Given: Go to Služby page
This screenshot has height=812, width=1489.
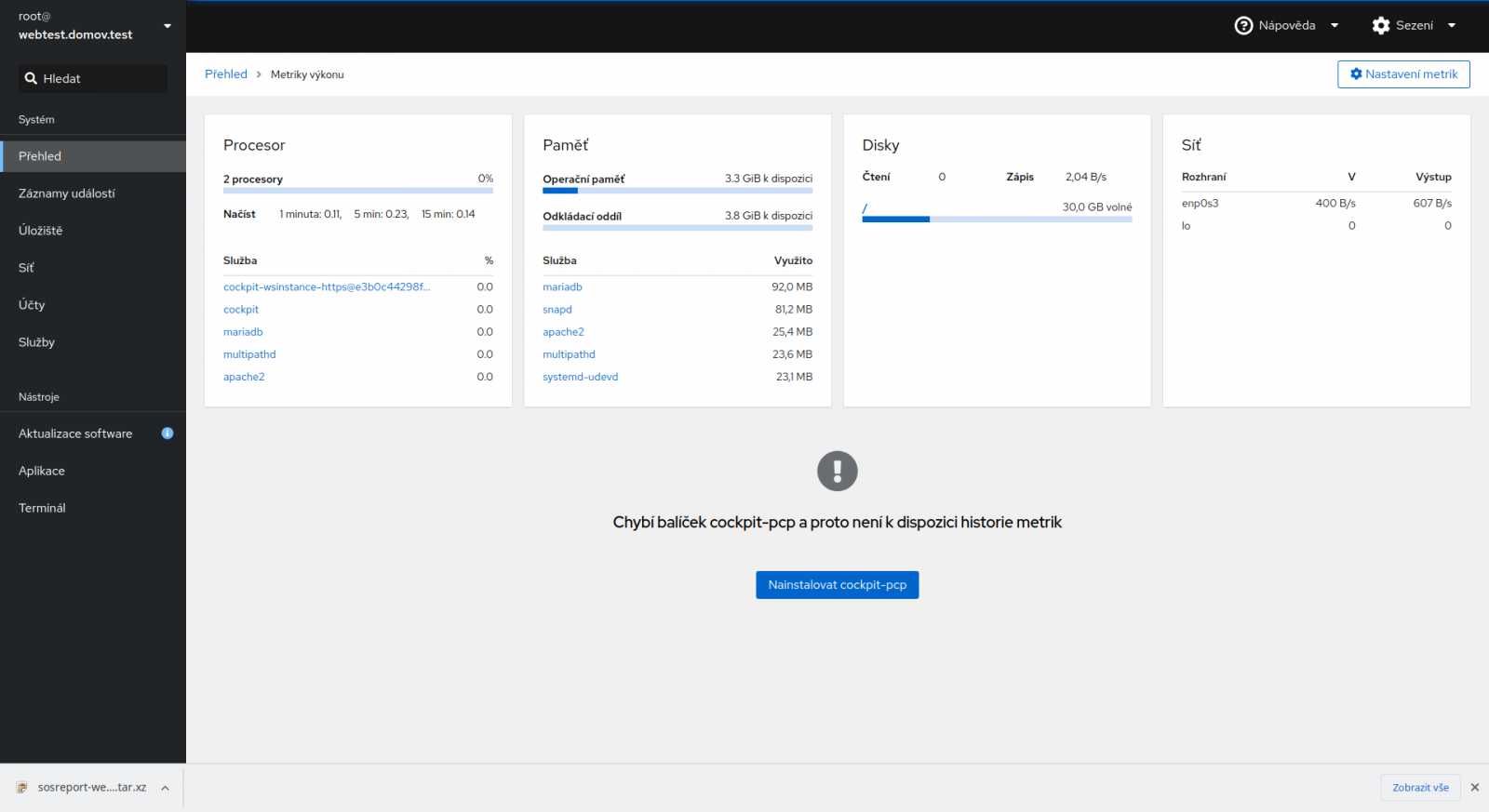Looking at the screenshot, I should pos(93,342).
